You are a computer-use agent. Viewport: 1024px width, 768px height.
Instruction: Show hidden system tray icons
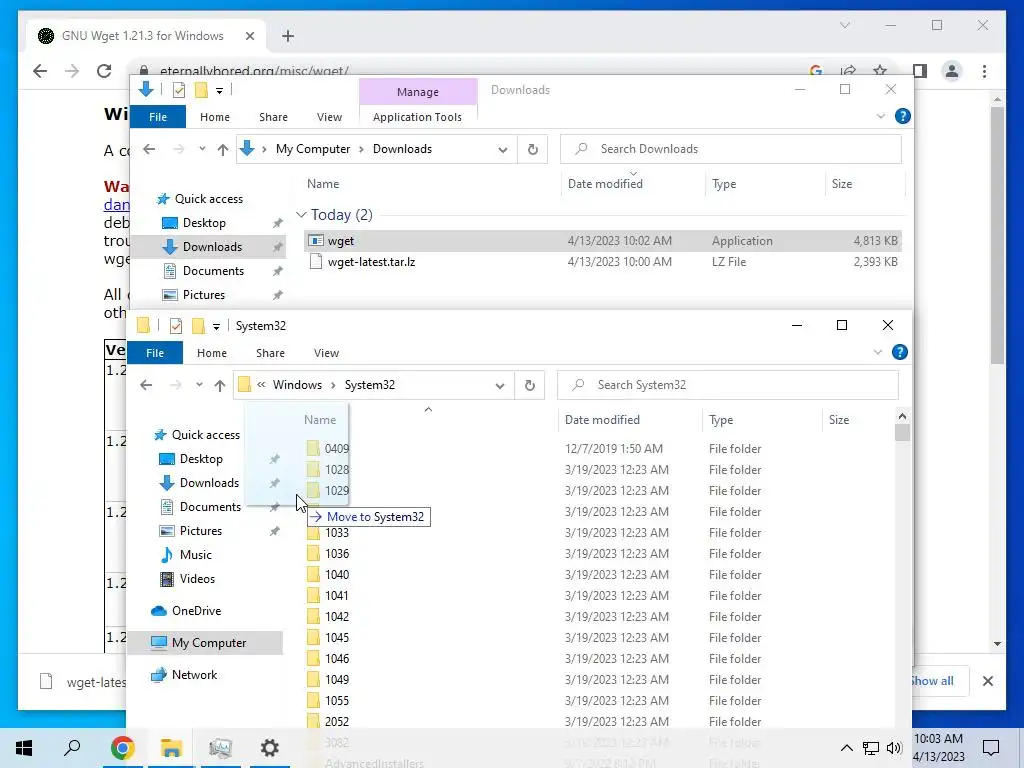[846, 748]
